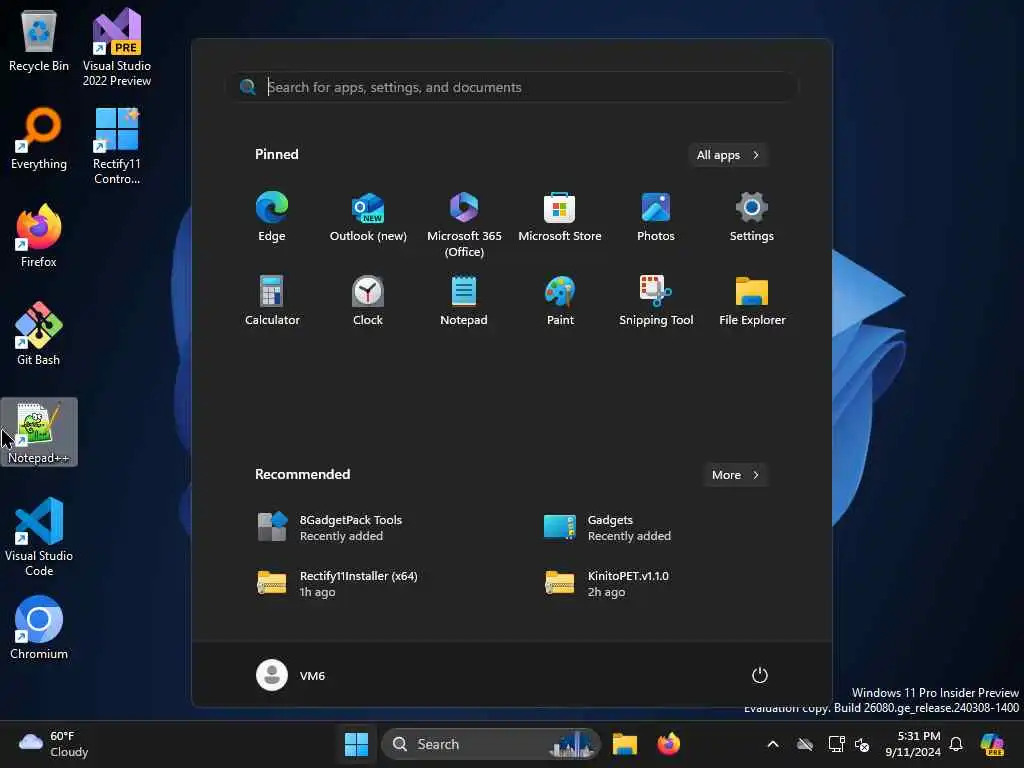The height and width of the screenshot is (768, 1024).
Task: Open clock and date 5:31 PM
Action: [x=913, y=744]
